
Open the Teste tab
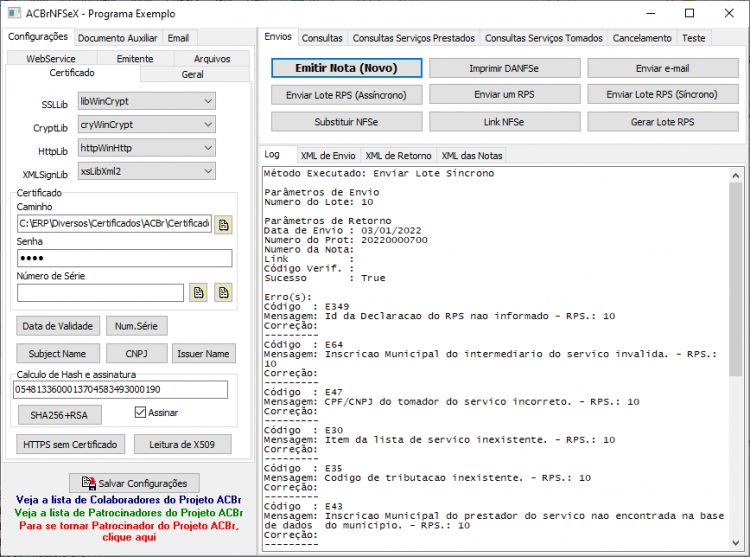click(694, 38)
